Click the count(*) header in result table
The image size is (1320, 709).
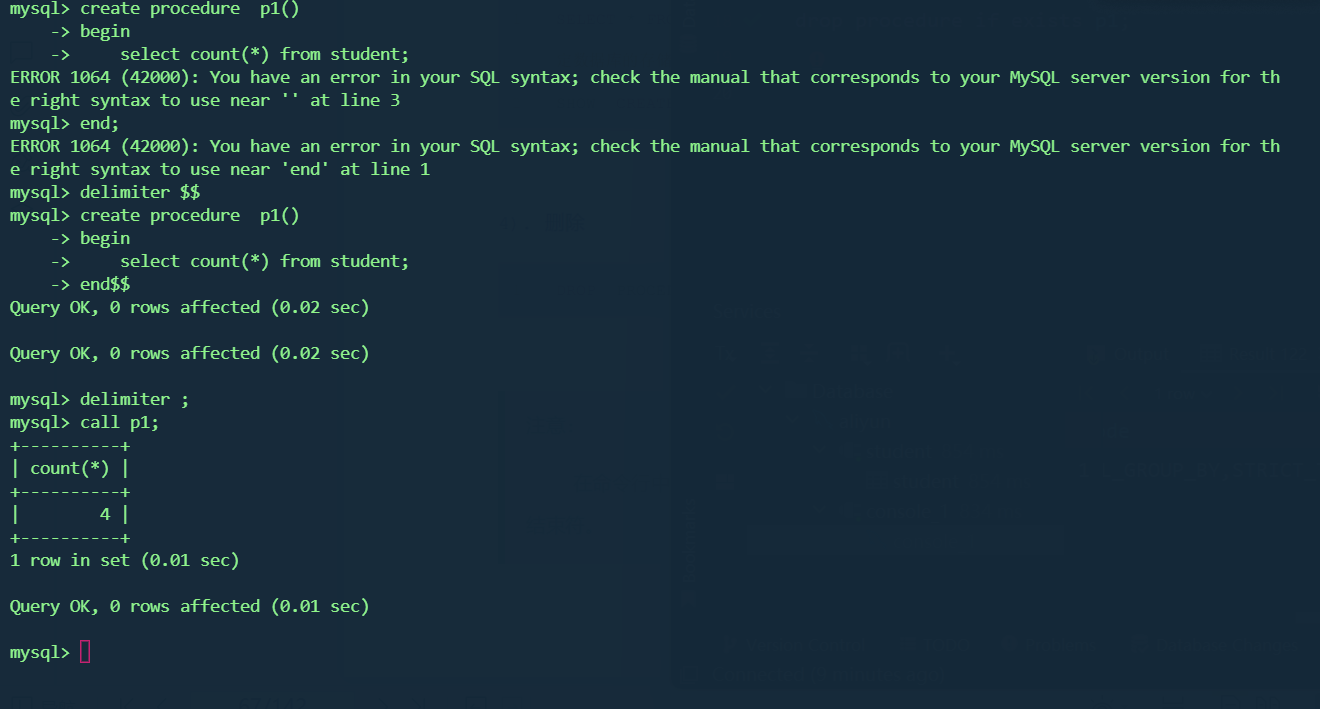point(69,468)
